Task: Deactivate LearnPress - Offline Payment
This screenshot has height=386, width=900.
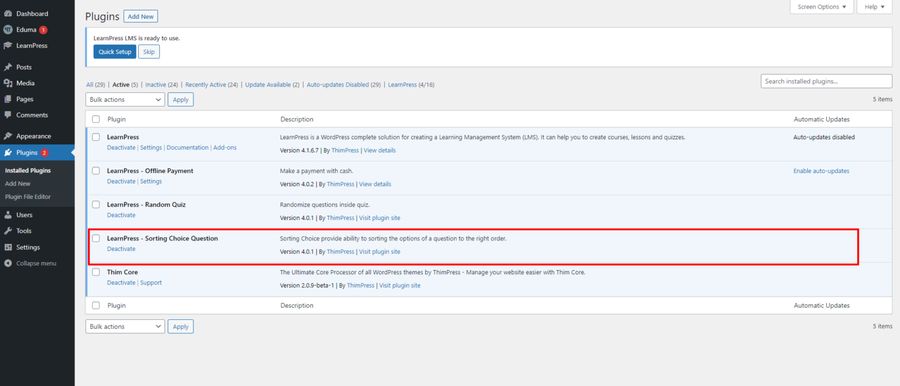Action: pos(121,181)
